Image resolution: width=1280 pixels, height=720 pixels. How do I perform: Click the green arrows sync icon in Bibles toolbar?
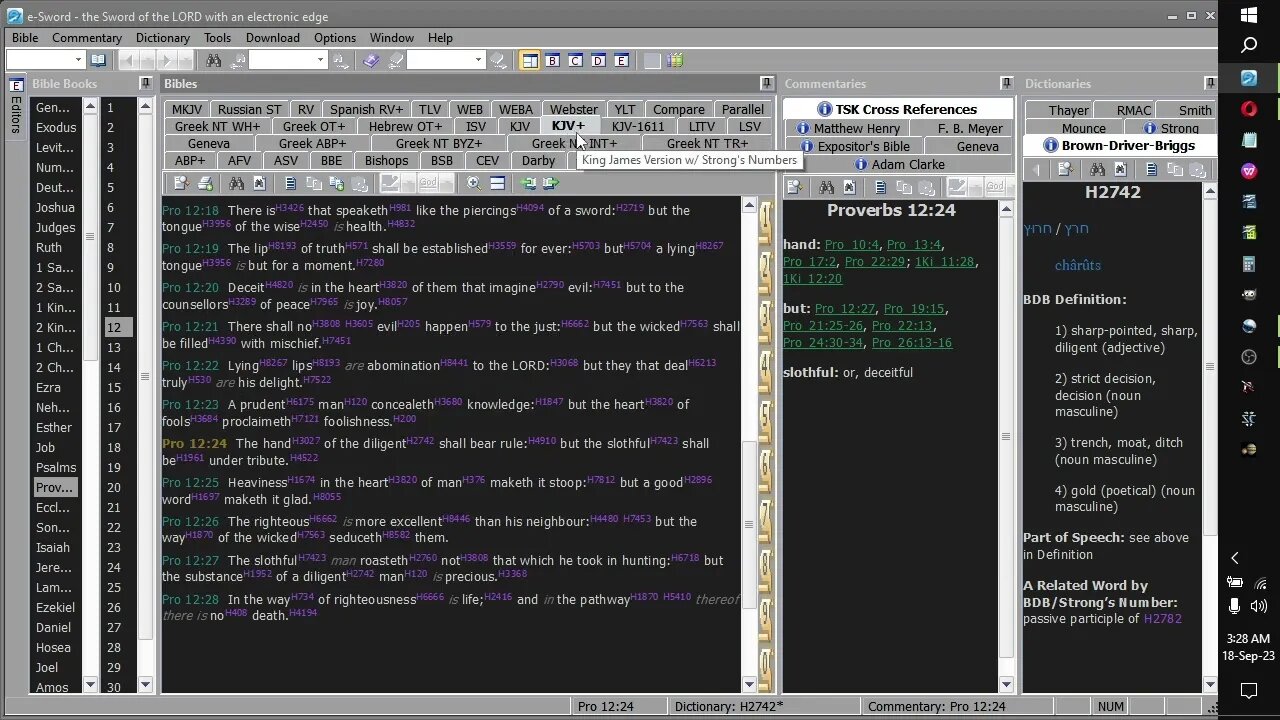[x=528, y=183]
